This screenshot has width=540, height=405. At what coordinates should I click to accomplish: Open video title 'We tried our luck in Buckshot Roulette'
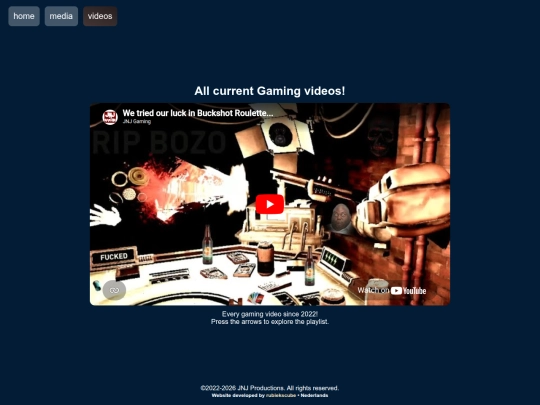198,113
